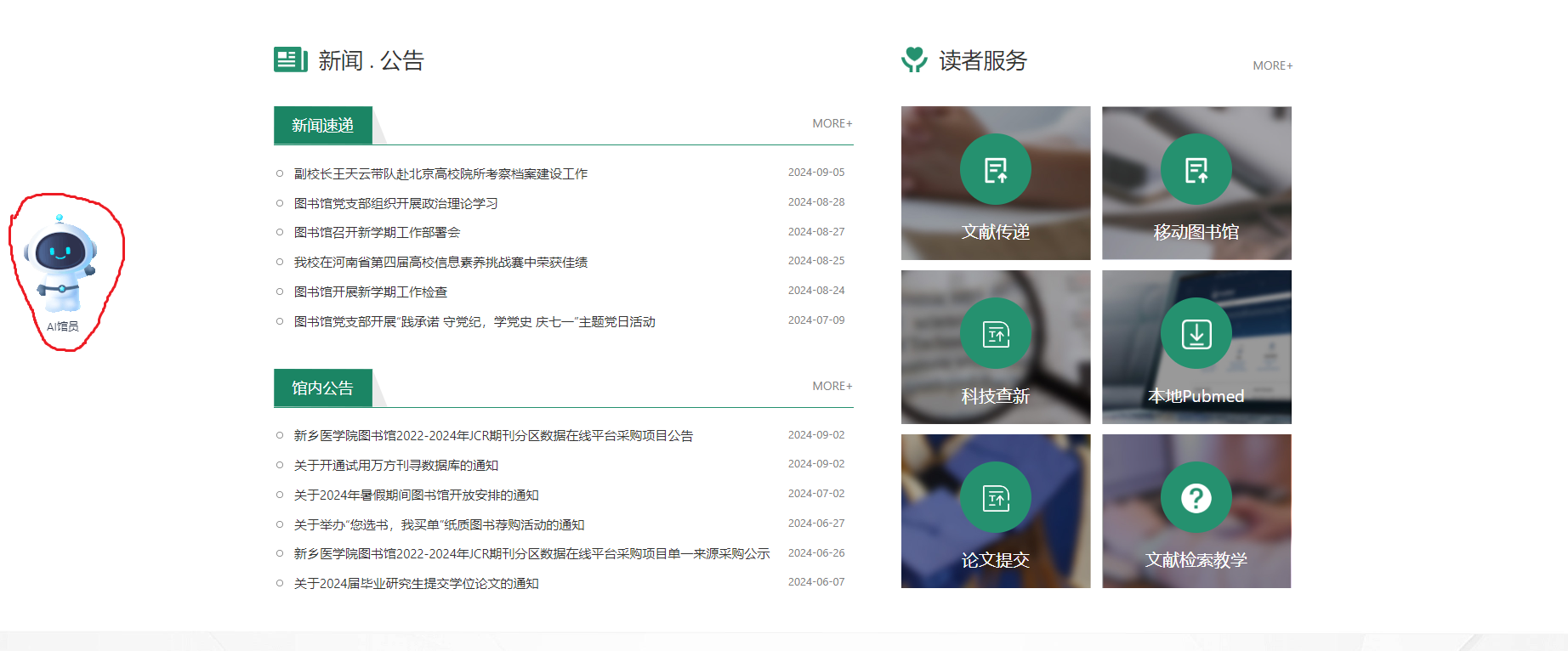Expand MORE+ in 新闻速递 section
This screenshot has height=651, width=1568.
[x=832, y=124]
